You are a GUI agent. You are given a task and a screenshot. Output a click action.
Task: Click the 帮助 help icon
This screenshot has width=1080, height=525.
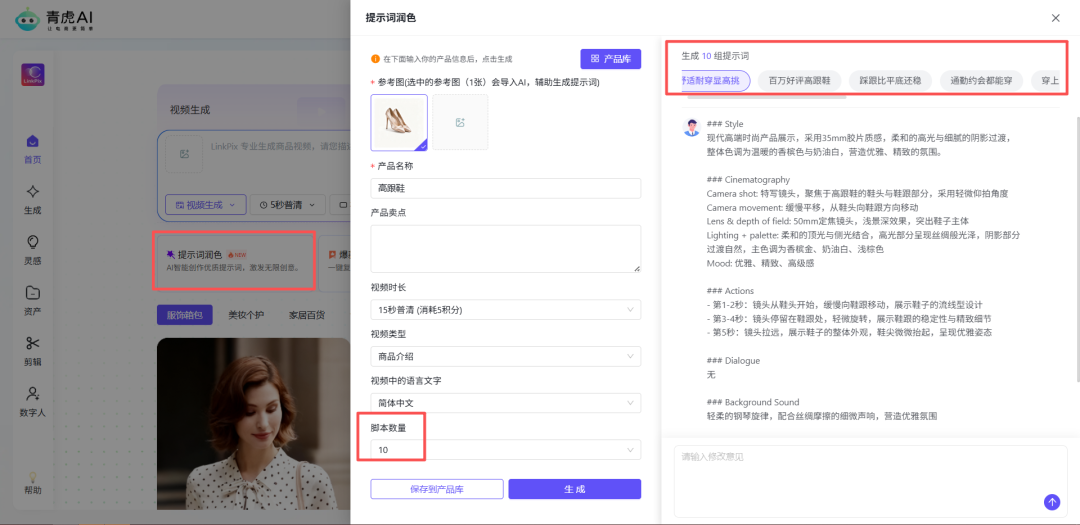(x=33, y=479)
